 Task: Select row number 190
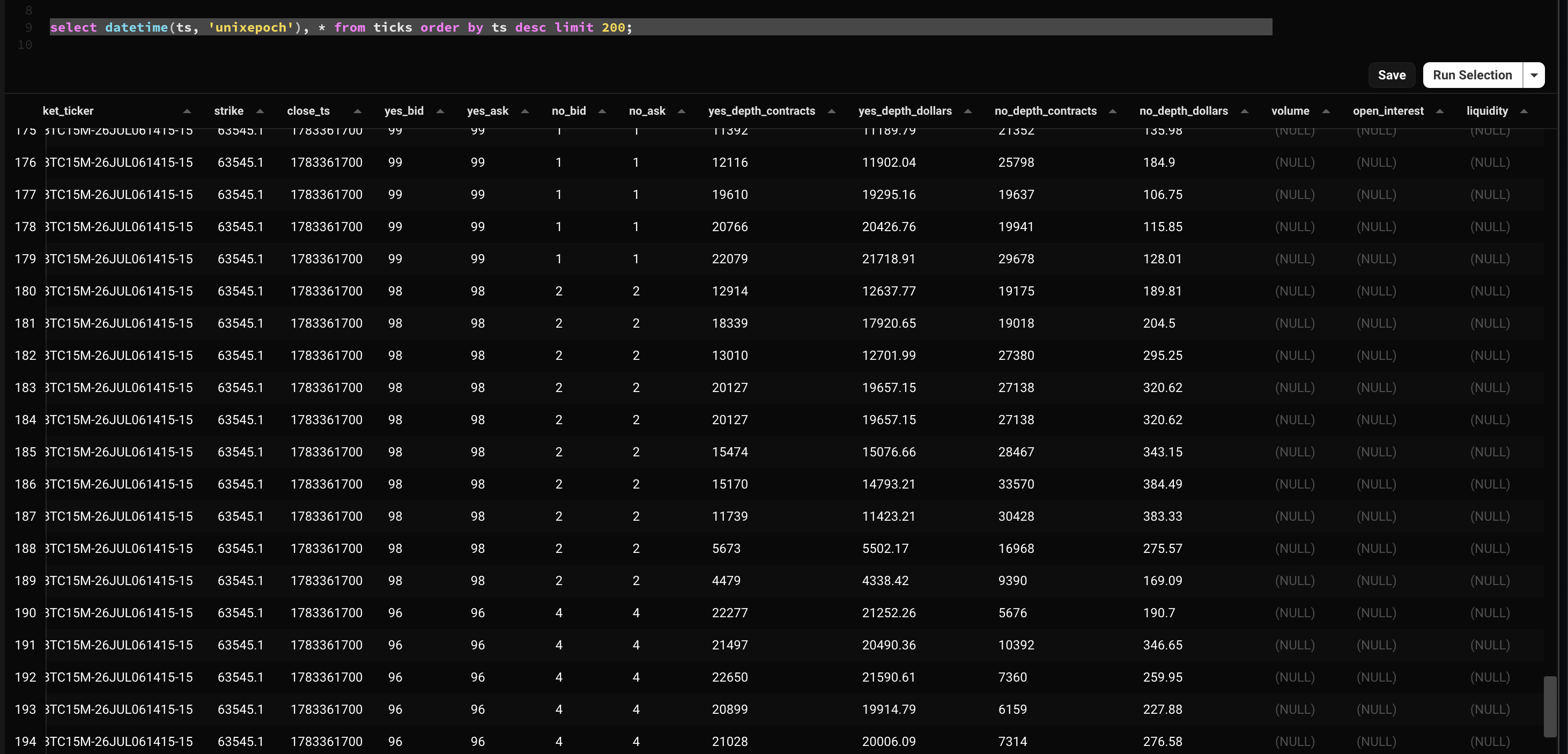(x=26, y=613)
